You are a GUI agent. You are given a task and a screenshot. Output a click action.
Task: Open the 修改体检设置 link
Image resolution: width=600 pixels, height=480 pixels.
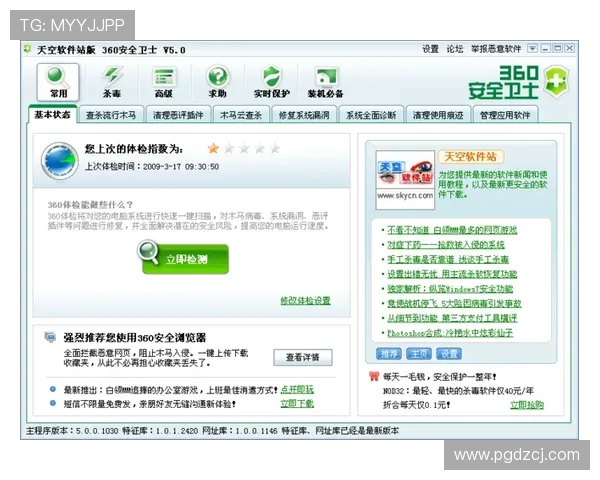click(x=305, y=300)
